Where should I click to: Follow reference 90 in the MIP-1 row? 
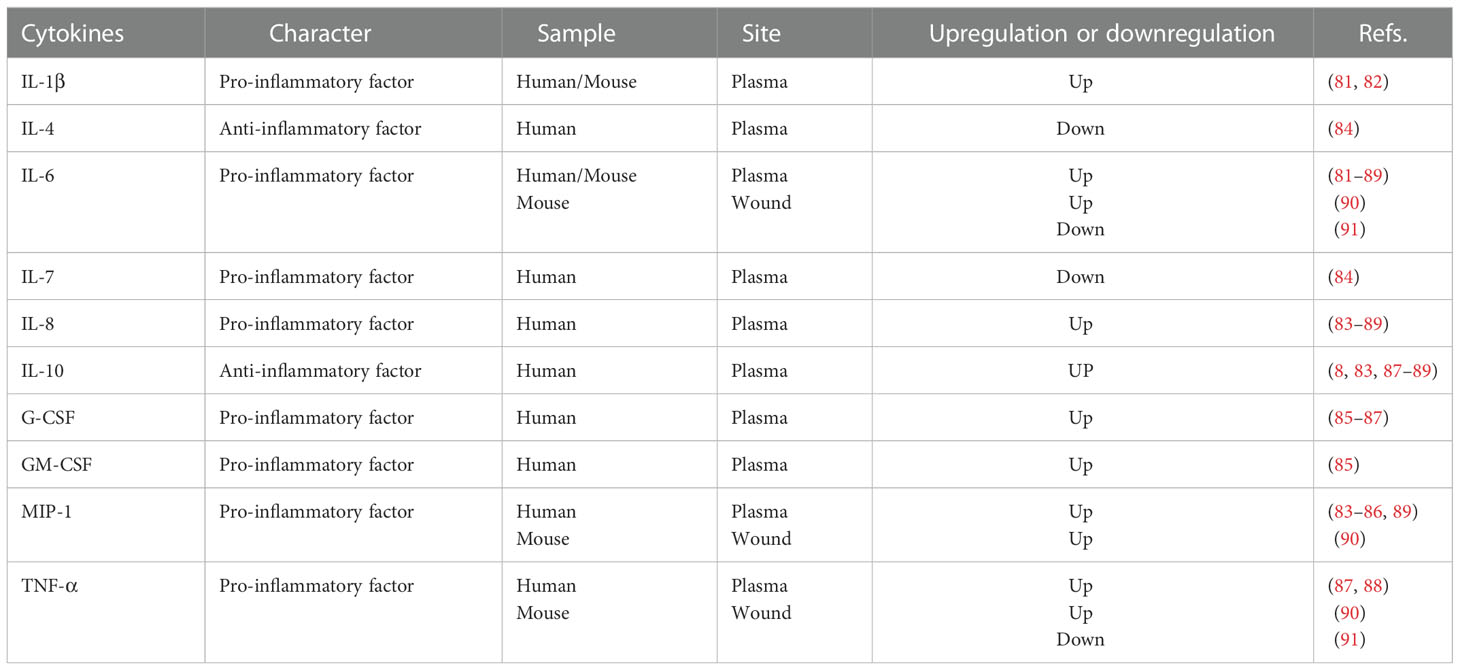tap(1350, 539)
